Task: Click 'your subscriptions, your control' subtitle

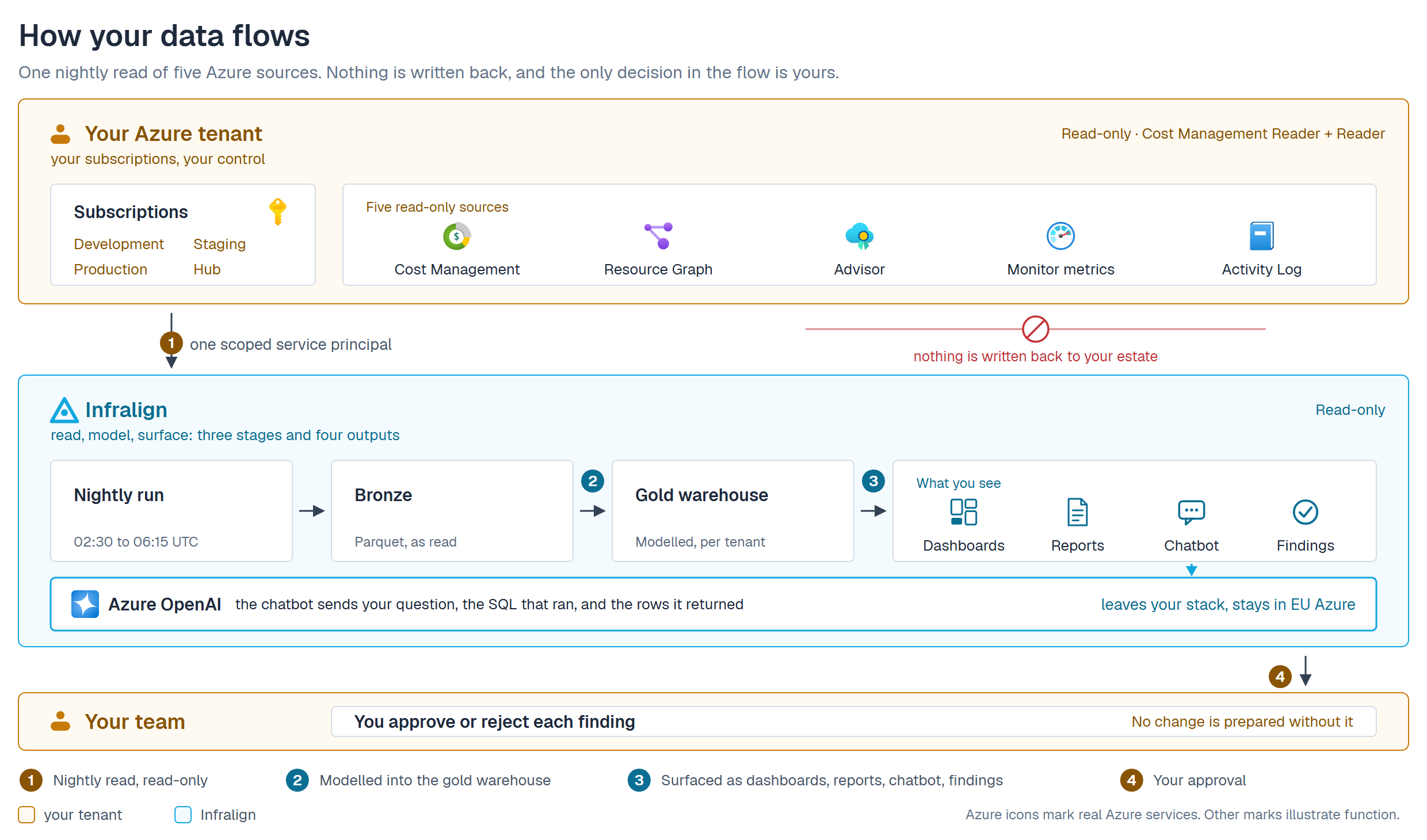Action: [x=158, y=159]
